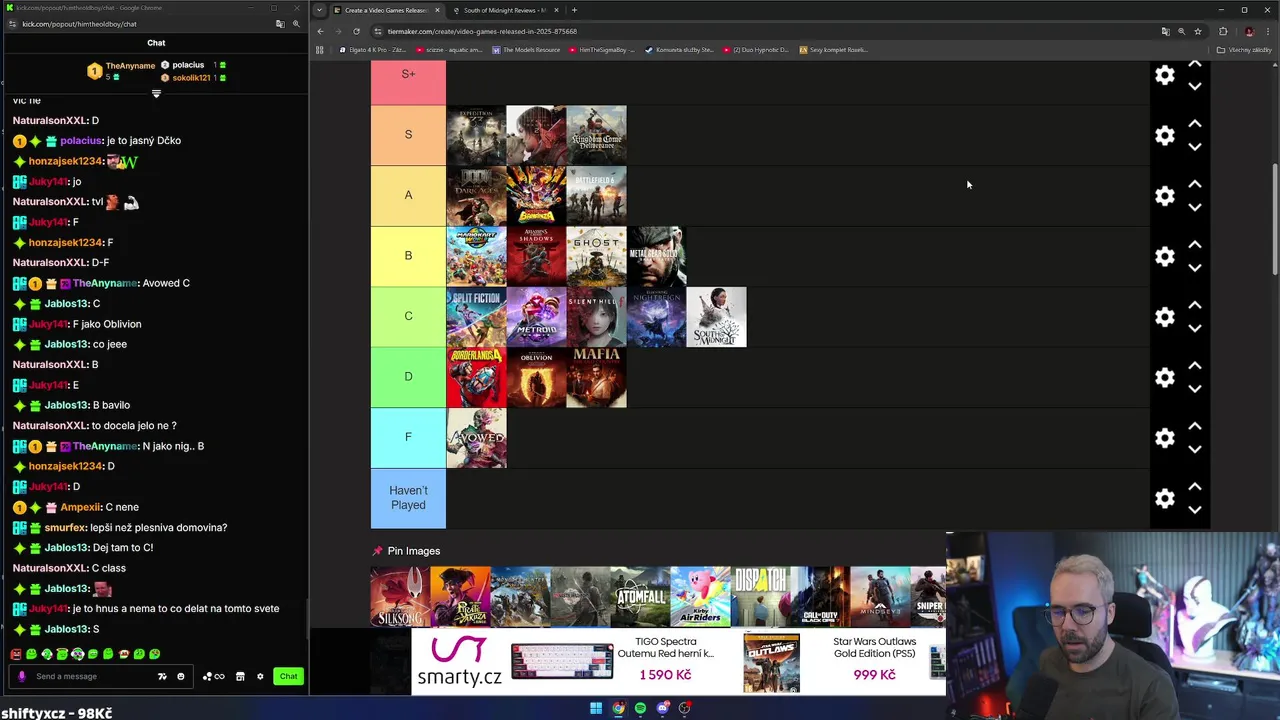
Task: Open settings gear for F tier row
Action: pos(1165,438)
